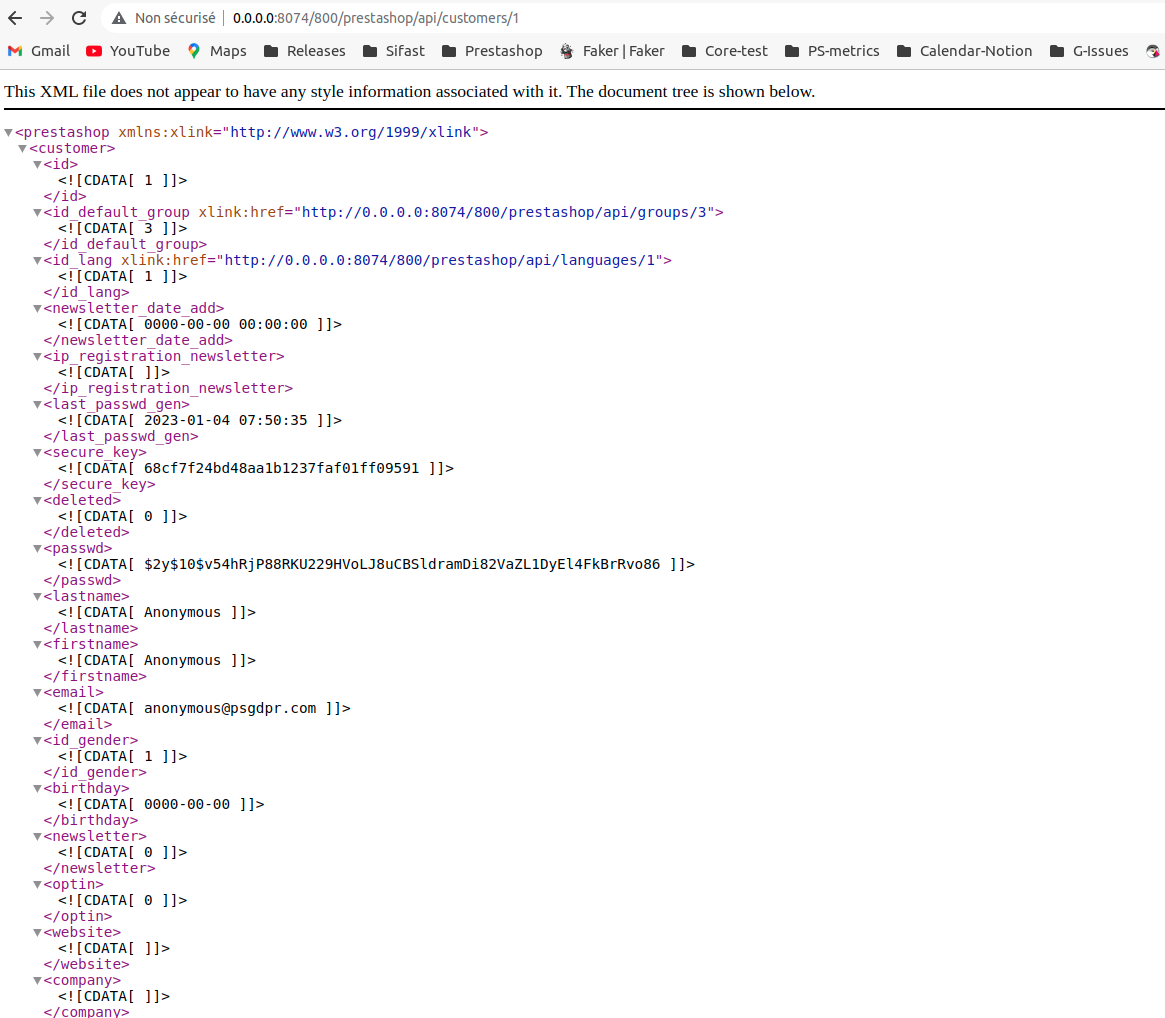Screen dimensions: 1165x1018
Task: Click the browser back arrow
Action: tap(14, 17)
